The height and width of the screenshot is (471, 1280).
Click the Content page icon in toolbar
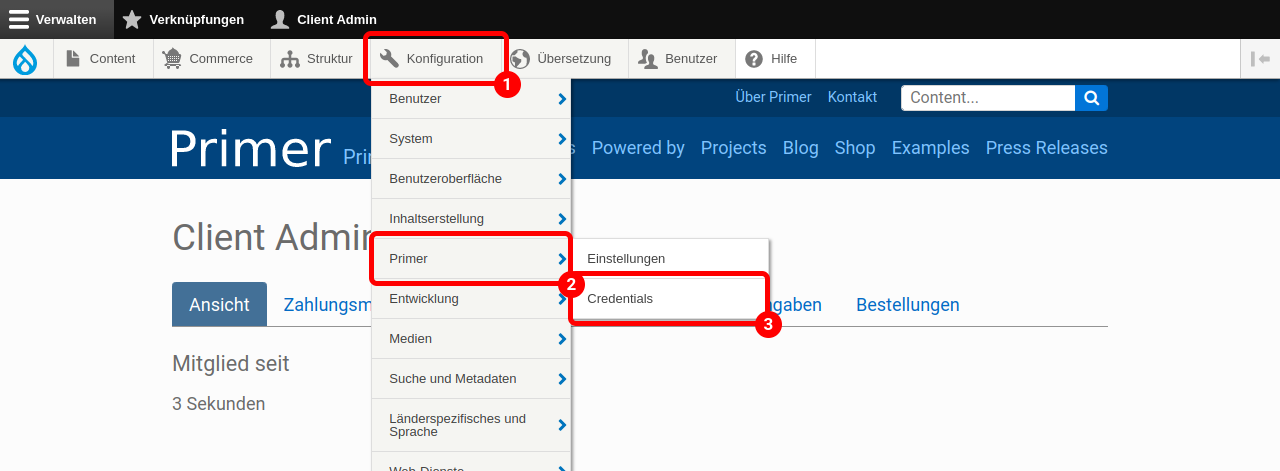click(73, 59)
